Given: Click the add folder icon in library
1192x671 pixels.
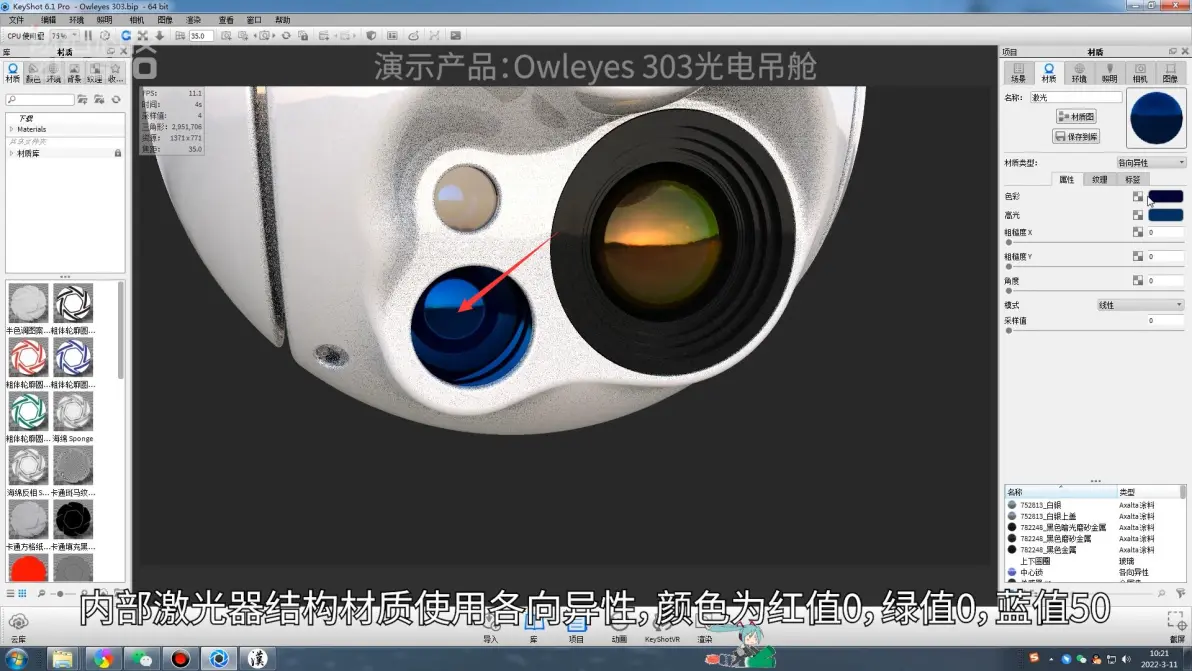Looking at the screenshot, I should (x=82, y=100).
